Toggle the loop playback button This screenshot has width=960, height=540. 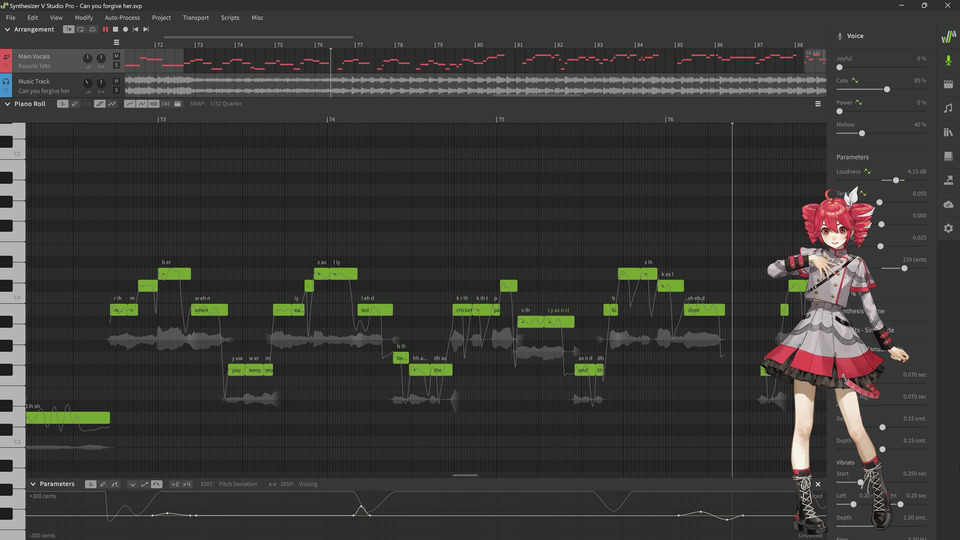(80, 29)
